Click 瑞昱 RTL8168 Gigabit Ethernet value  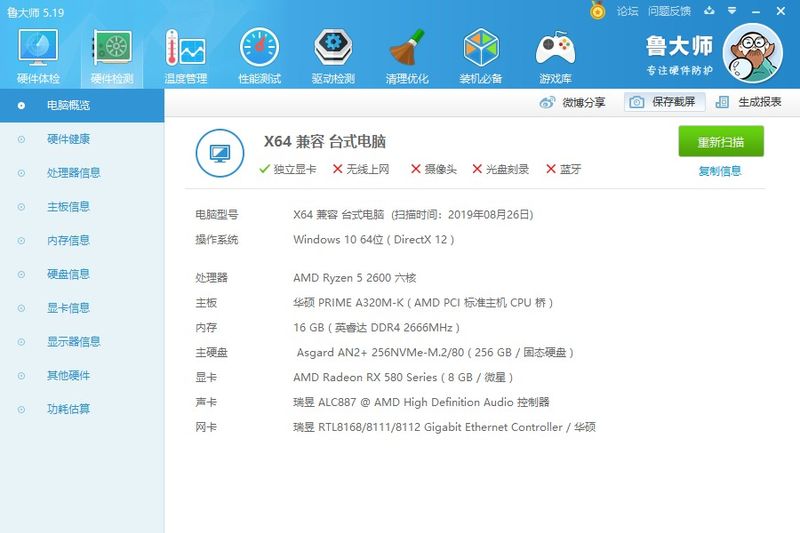(444, 427)
